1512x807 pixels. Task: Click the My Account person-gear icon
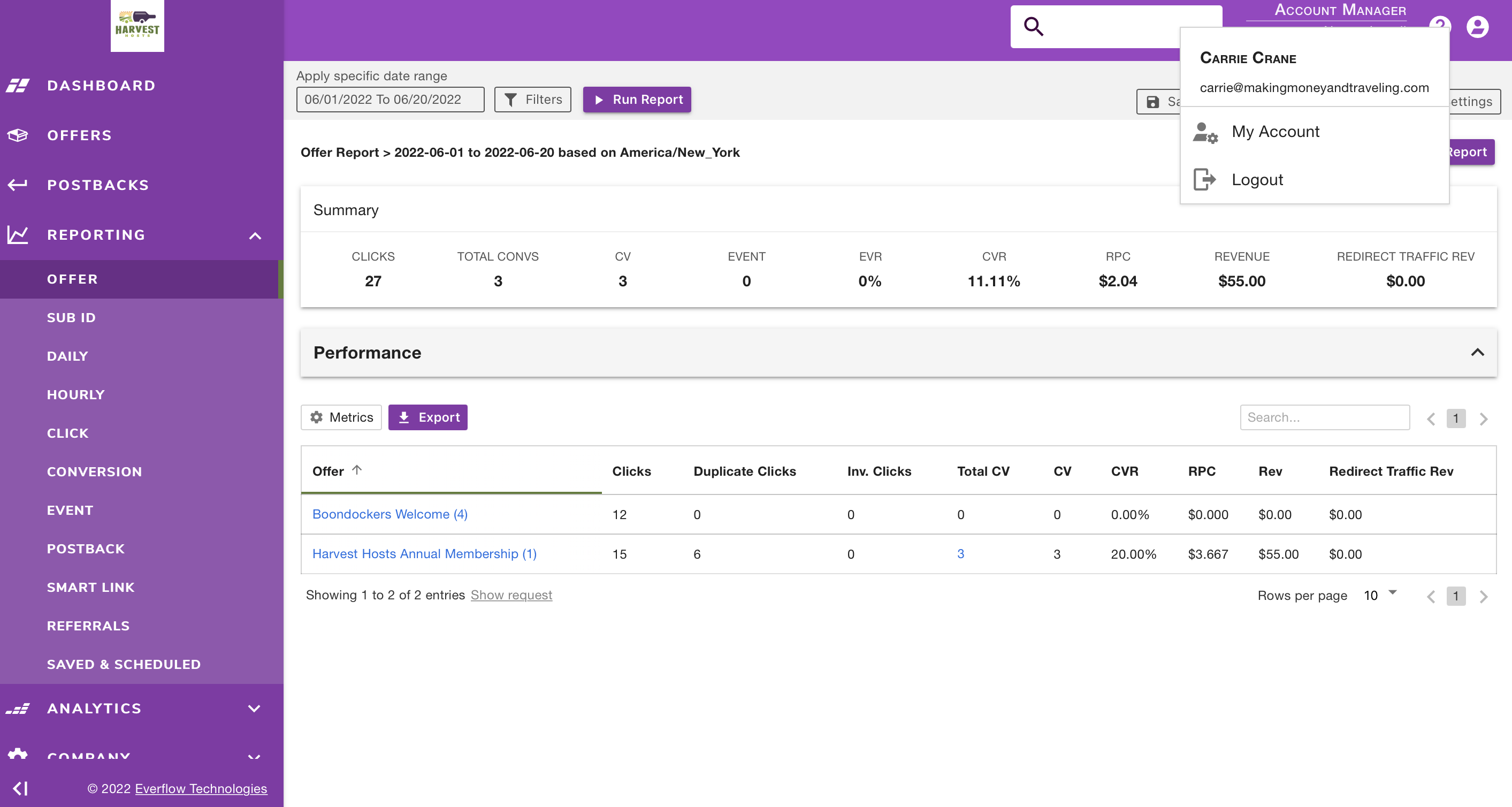pyautogui.click(x=1205, y=132)
